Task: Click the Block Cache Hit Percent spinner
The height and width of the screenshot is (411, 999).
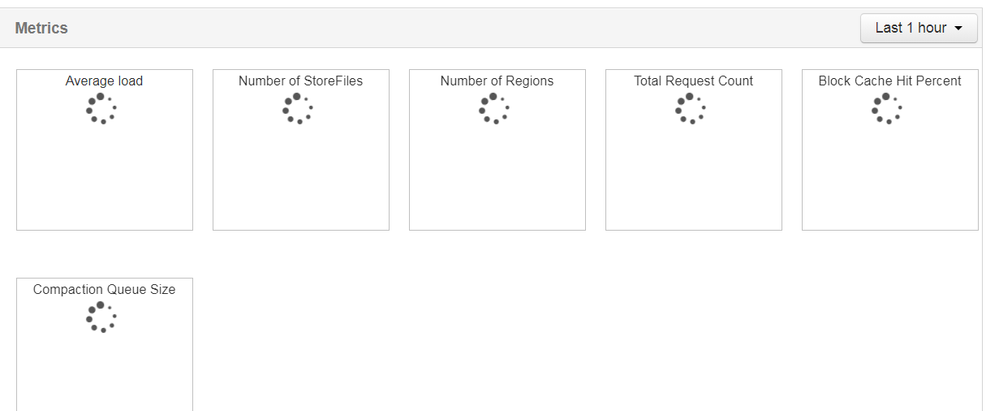Action: (x=887, y=108)
